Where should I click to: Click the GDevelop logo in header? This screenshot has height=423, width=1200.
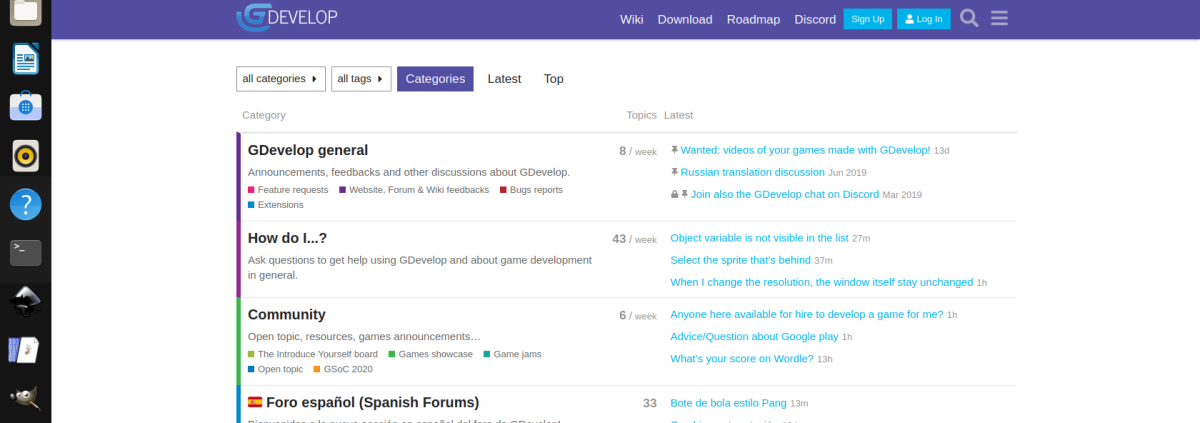tap(286, 17)
